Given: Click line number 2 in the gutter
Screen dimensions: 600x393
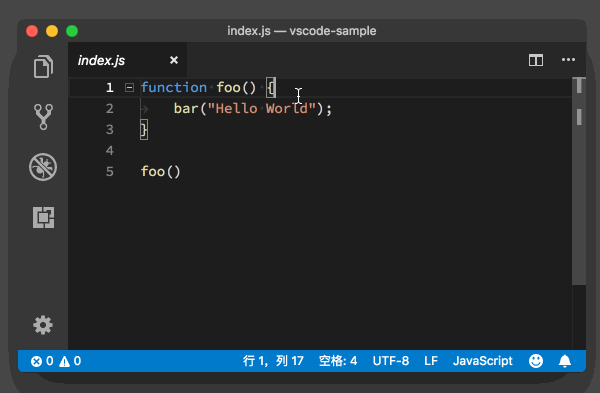Looking at the screenshot, I should [110, 109].
